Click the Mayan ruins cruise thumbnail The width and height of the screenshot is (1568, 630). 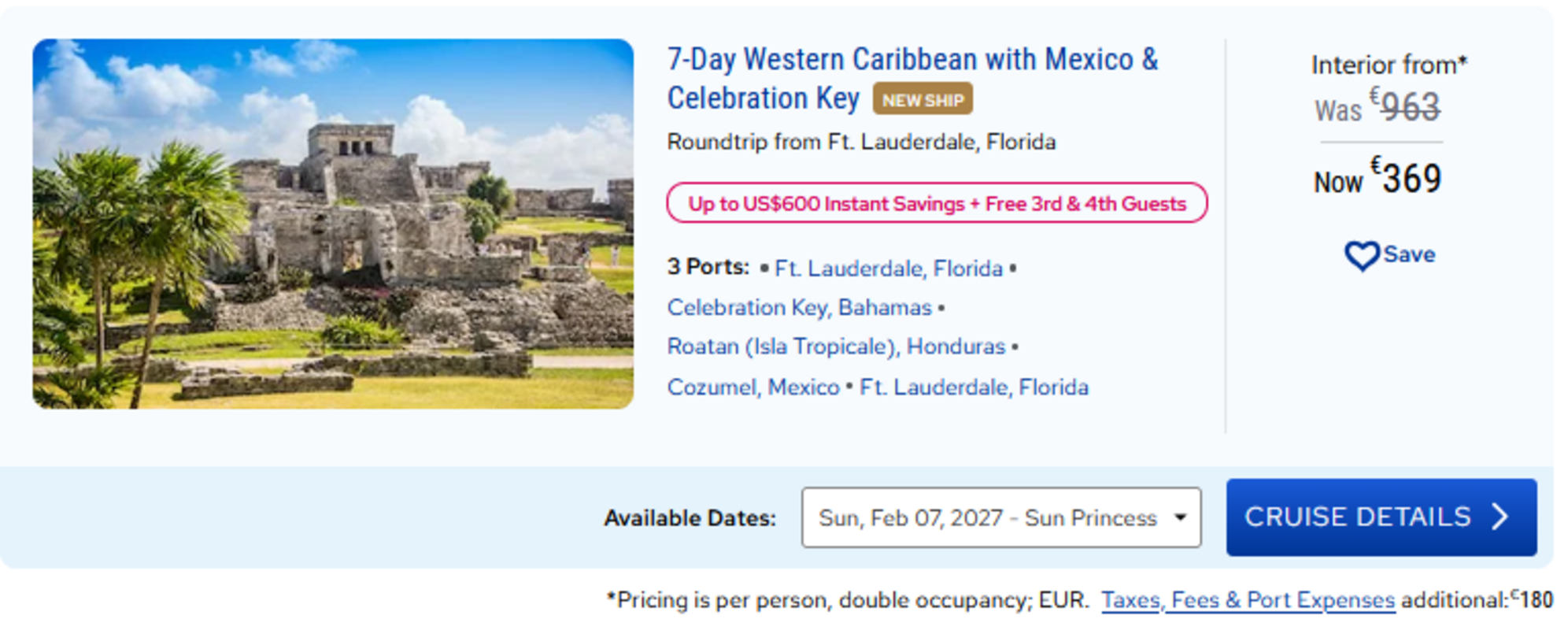coord(333,224)
